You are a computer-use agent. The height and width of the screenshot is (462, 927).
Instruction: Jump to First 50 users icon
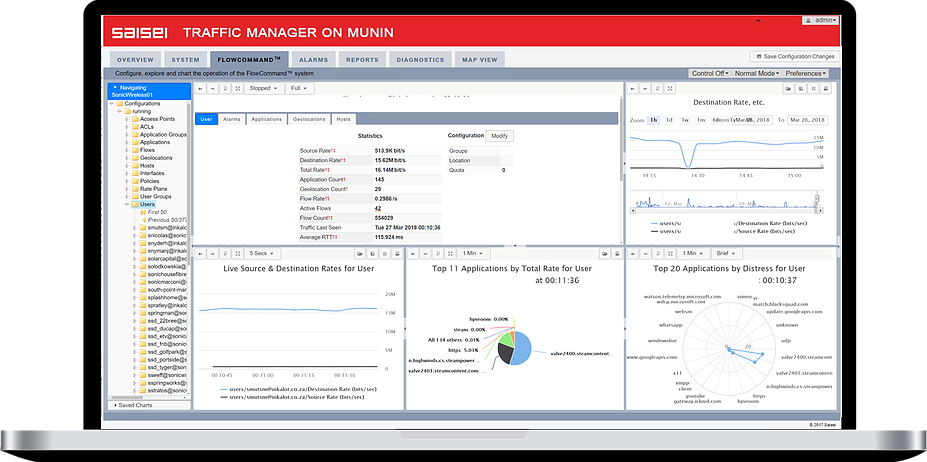tap(142, 212)
